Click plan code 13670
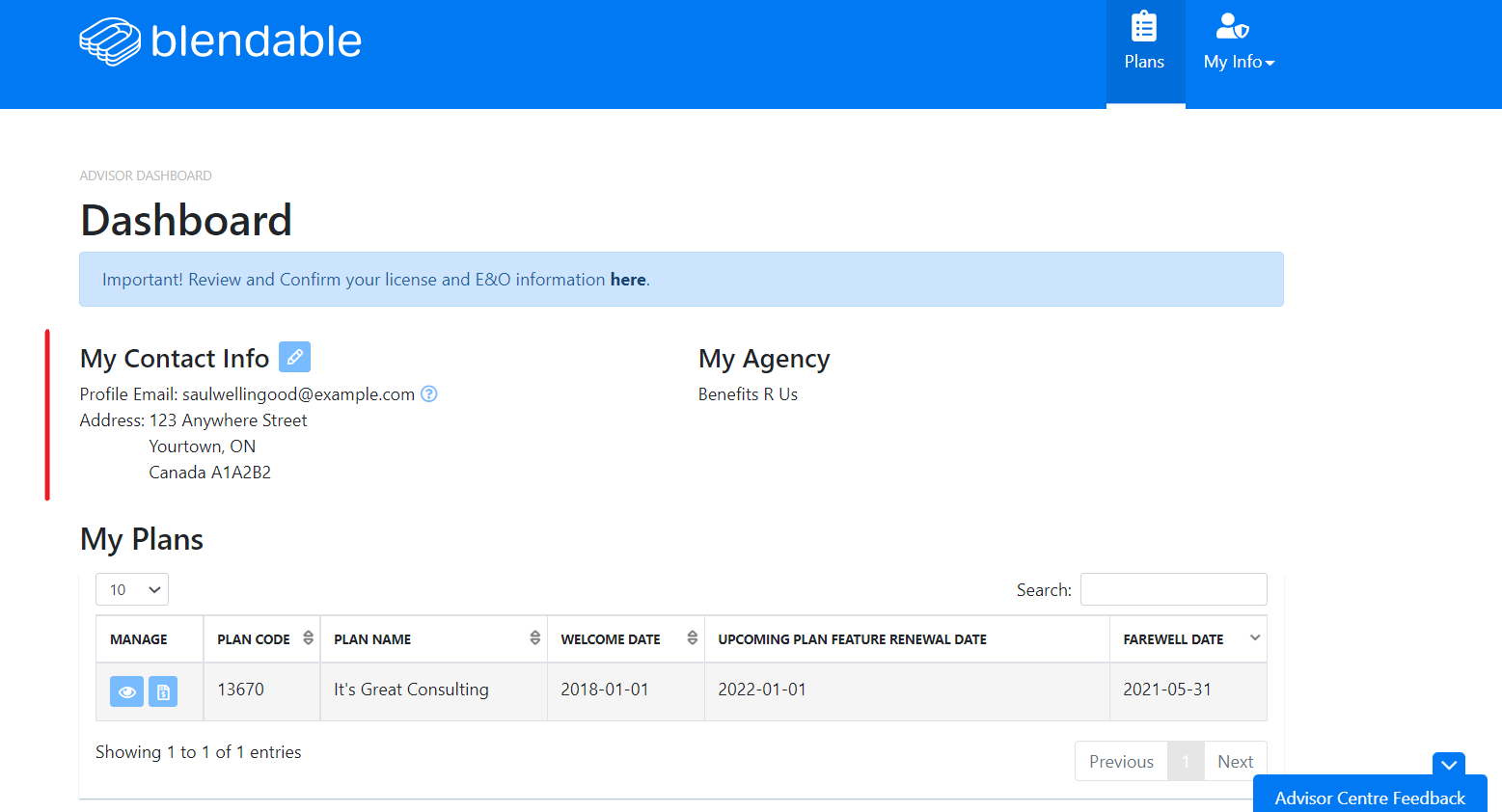The image size is (1502, 812). click(240, 690)
